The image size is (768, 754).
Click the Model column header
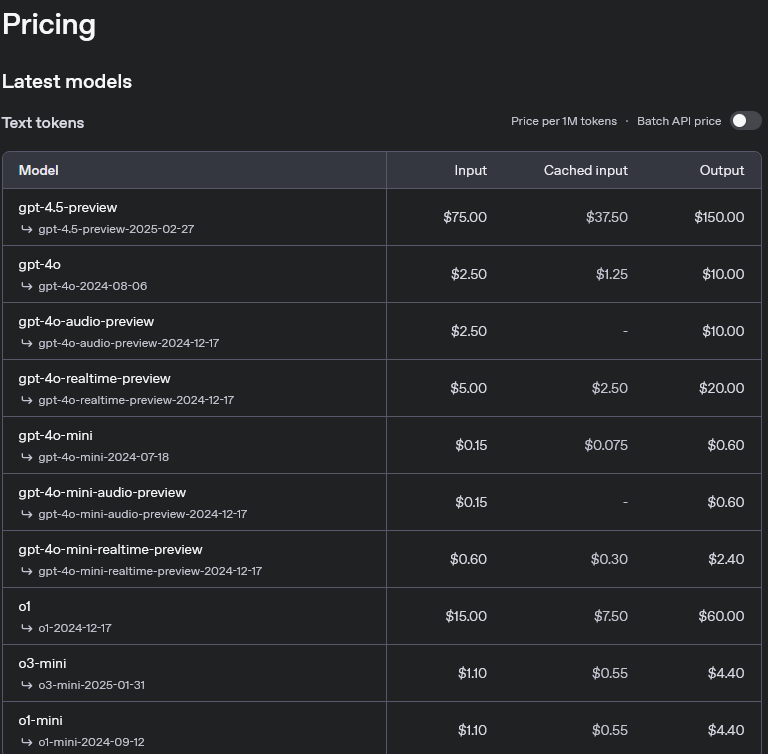(39, 170)
